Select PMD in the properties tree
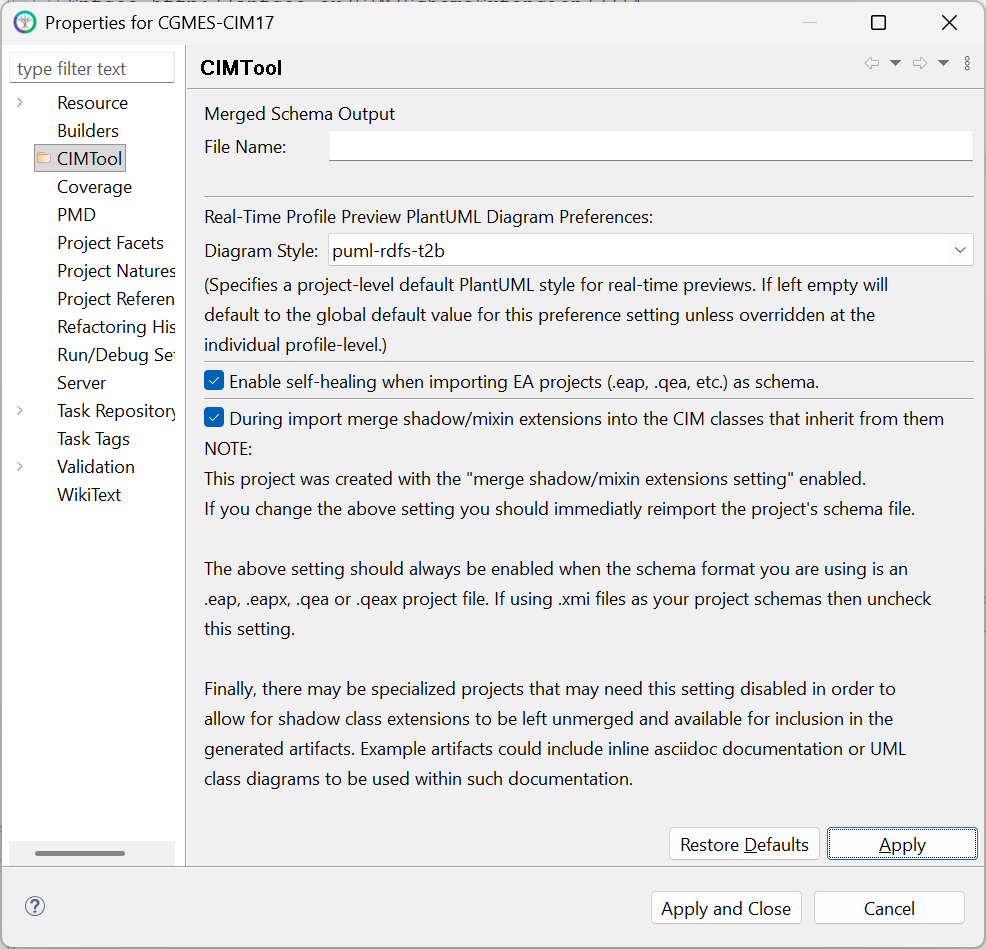Viewport: 986px width, 949px height. click(x=77, y=215)
